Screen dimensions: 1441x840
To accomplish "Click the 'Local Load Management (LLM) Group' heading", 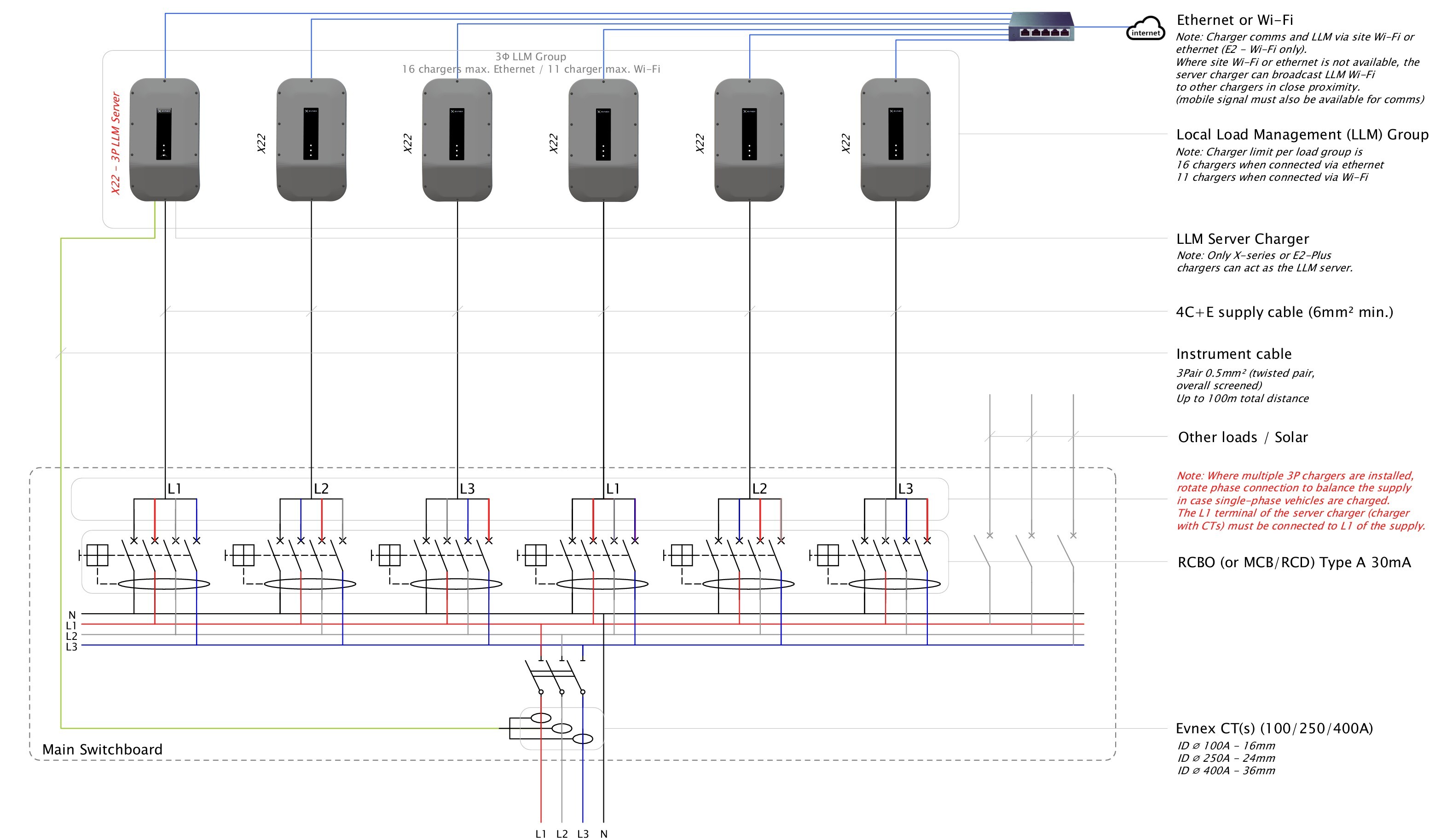I will (x=1302, y=134).
